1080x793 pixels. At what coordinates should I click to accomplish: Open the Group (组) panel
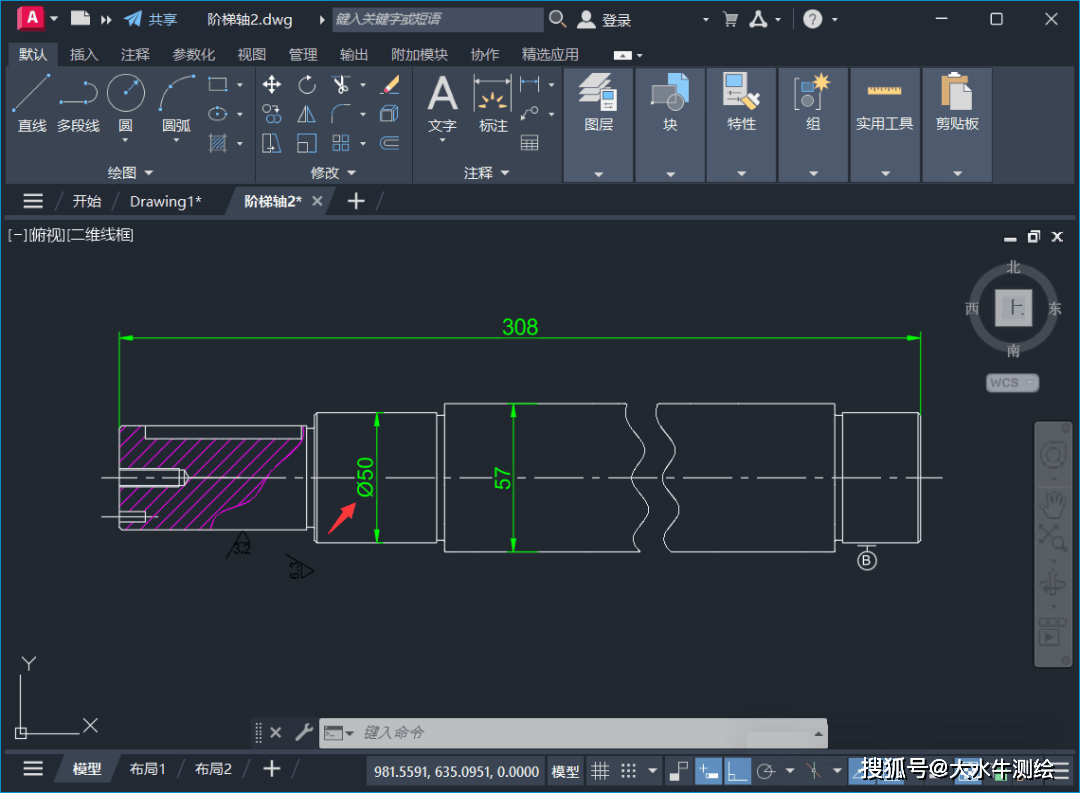tap(813, 125)
